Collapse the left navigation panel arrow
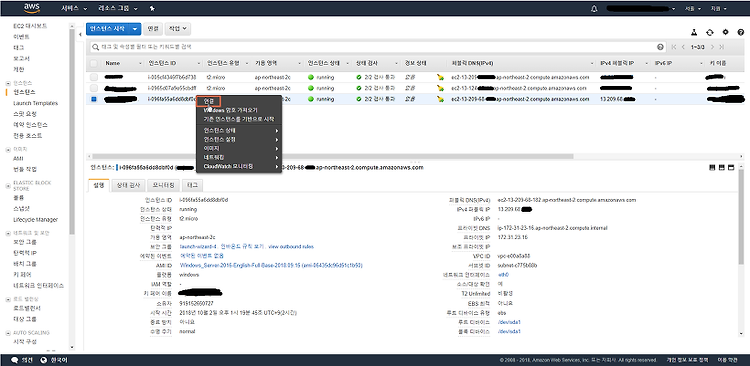 point(80,35)
